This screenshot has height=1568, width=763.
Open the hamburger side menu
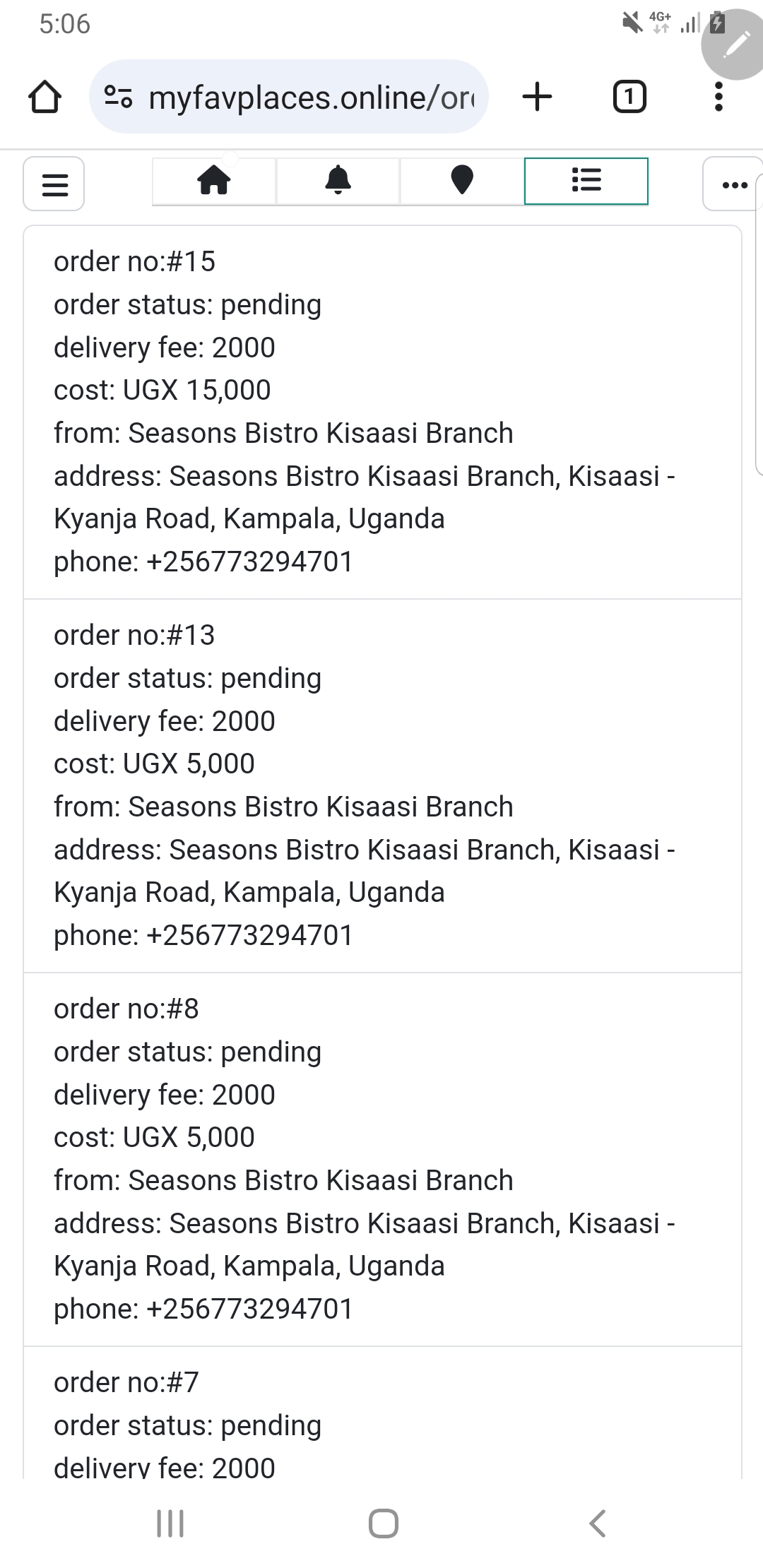[54, 184]
